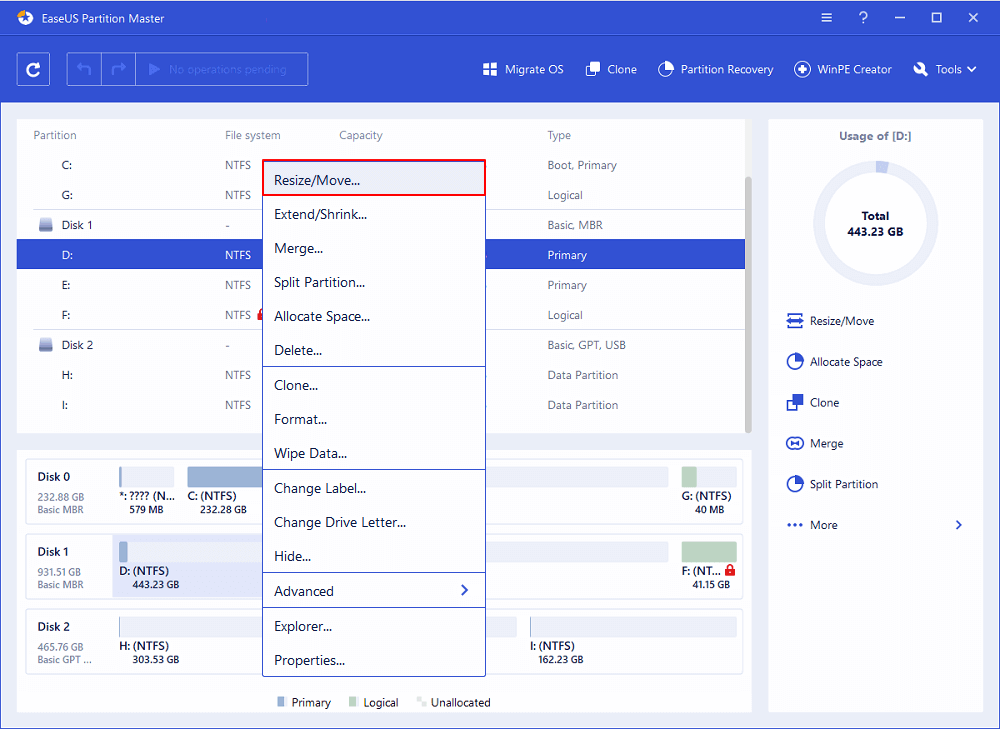Click the G: (NTFS) 40 MB block in Disk 0

tap(709, 491)
